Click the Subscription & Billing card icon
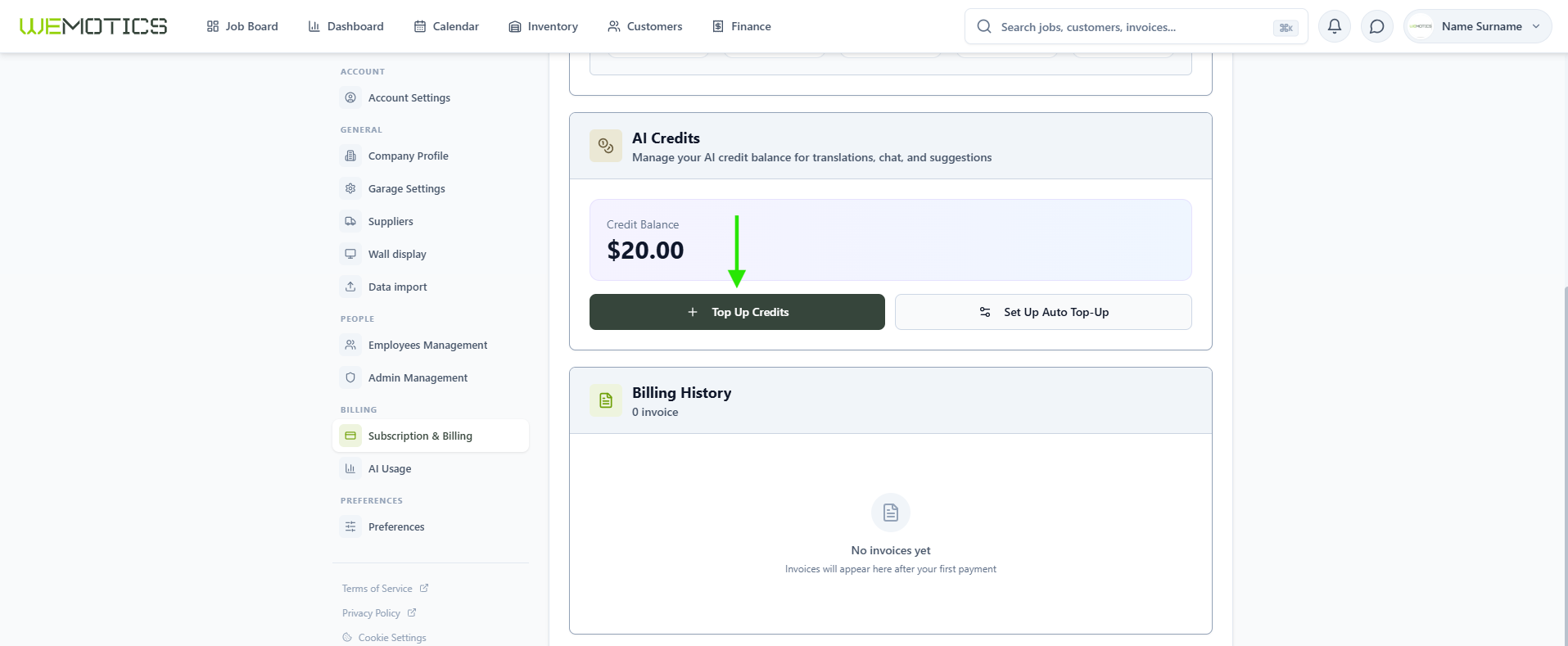1568x646 pixels. click(350, 436)
